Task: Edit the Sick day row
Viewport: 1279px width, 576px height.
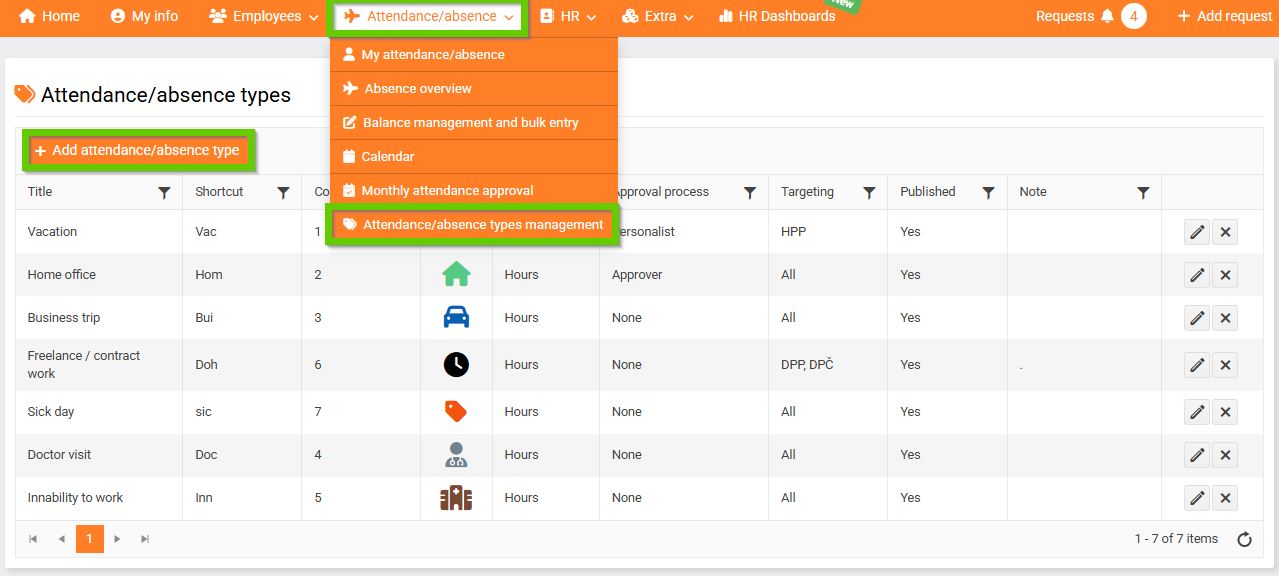Action: pos(1197,412)
